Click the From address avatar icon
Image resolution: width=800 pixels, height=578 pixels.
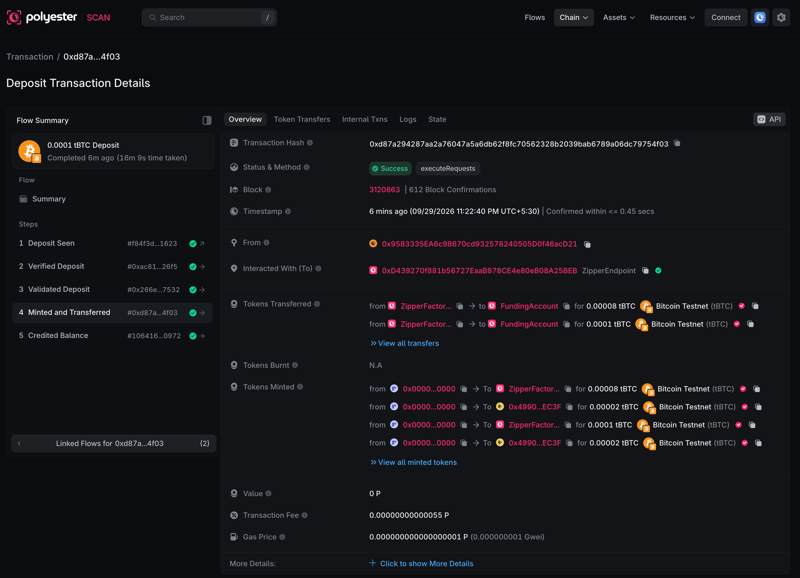[x=373, y=244]
